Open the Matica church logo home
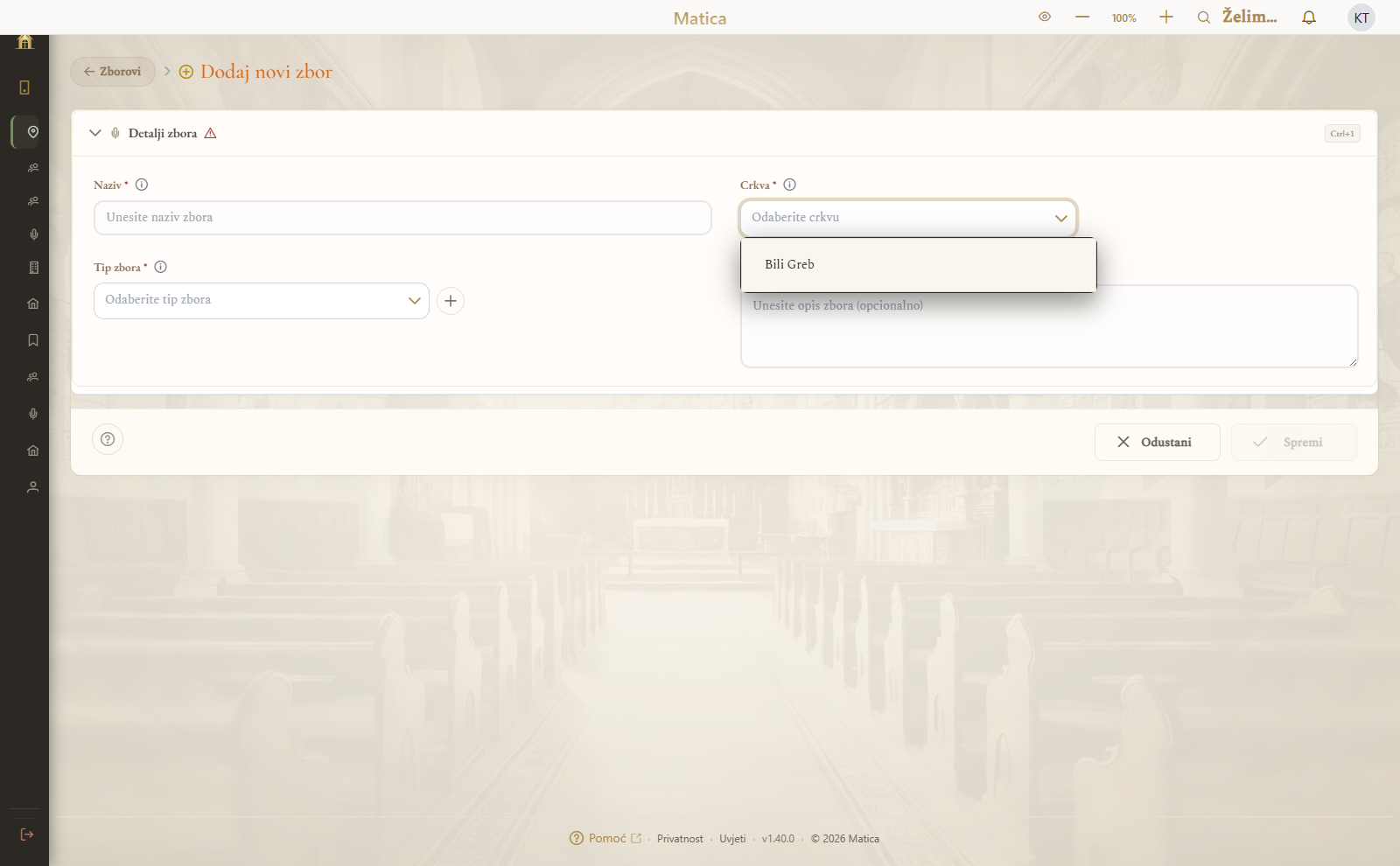The image size is (1400, 866). point(24,41)
